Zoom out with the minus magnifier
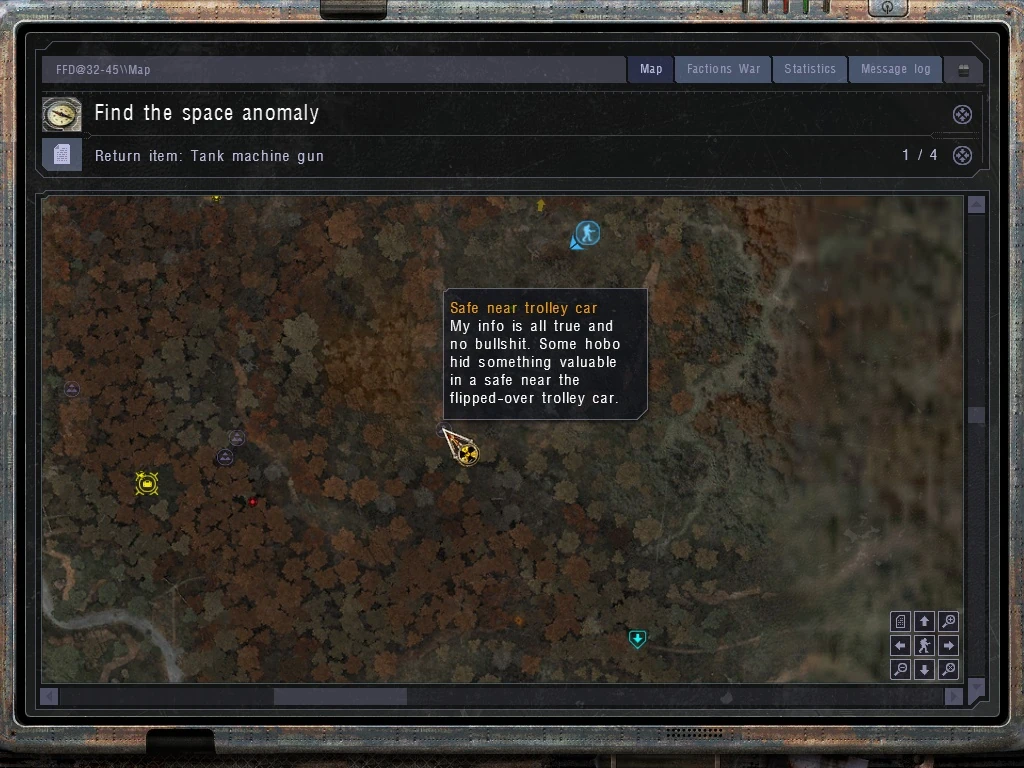The width and height of the screenshot is (1024, 768). (x=900, y=669)
